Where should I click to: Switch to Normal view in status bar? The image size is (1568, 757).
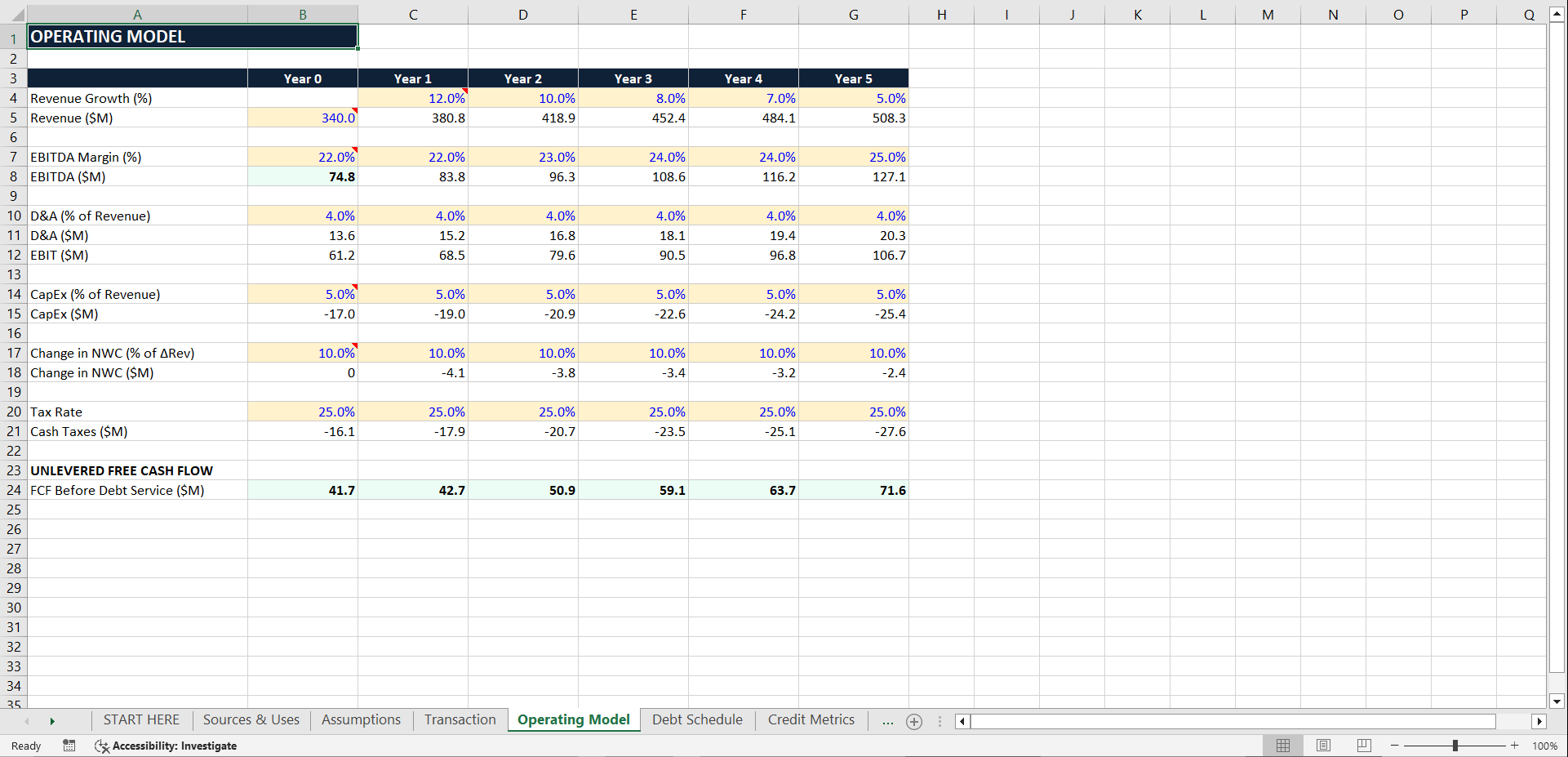pyautogui.click(x=1281, y=746)
